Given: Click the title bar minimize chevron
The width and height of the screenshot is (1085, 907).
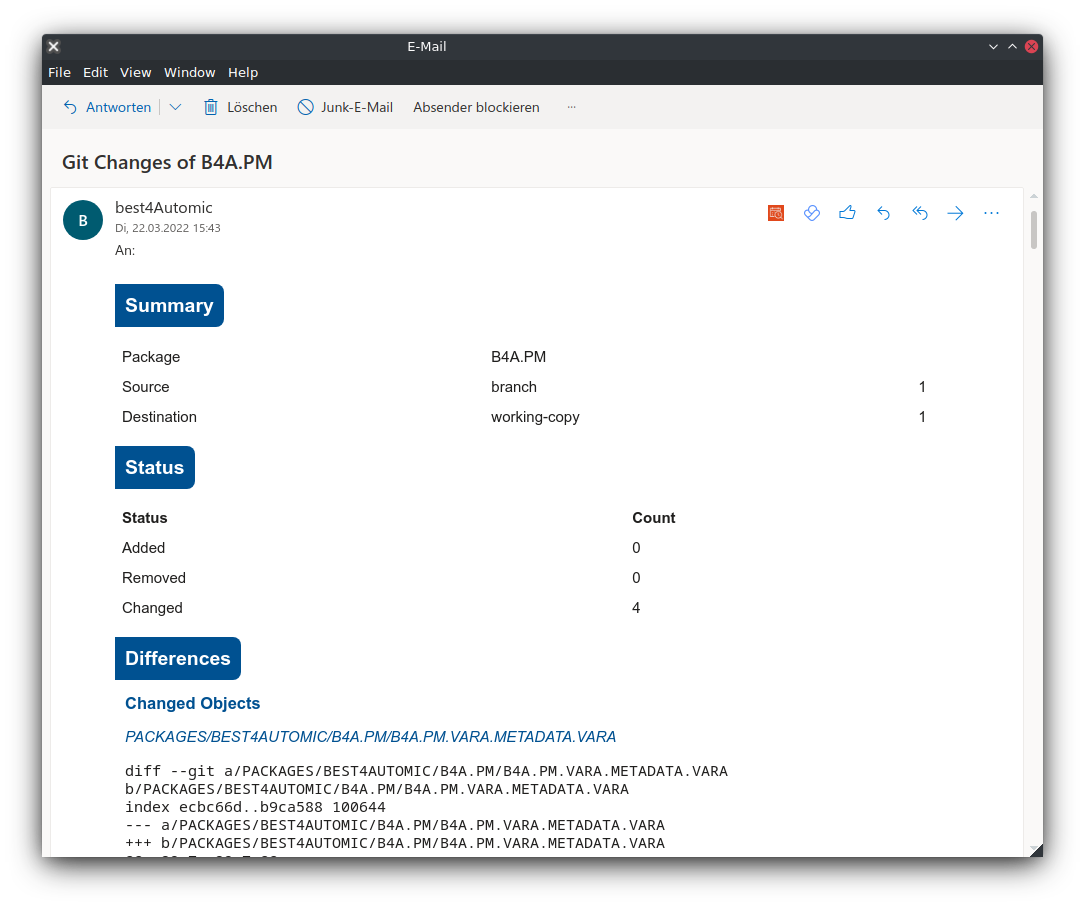Looking at the screenshot, I should tap(993, 46).
